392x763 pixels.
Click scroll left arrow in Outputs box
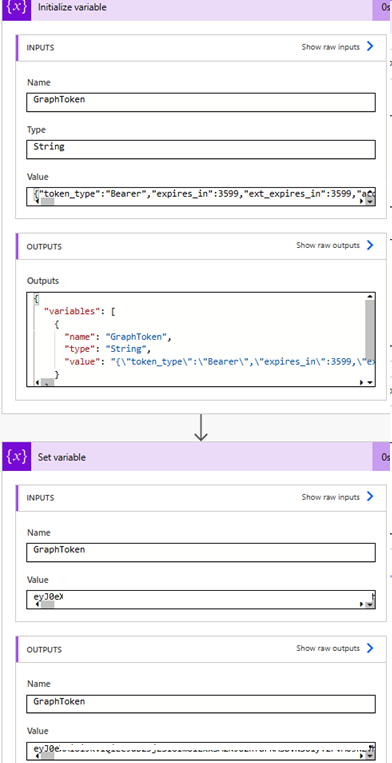[37, 383]
